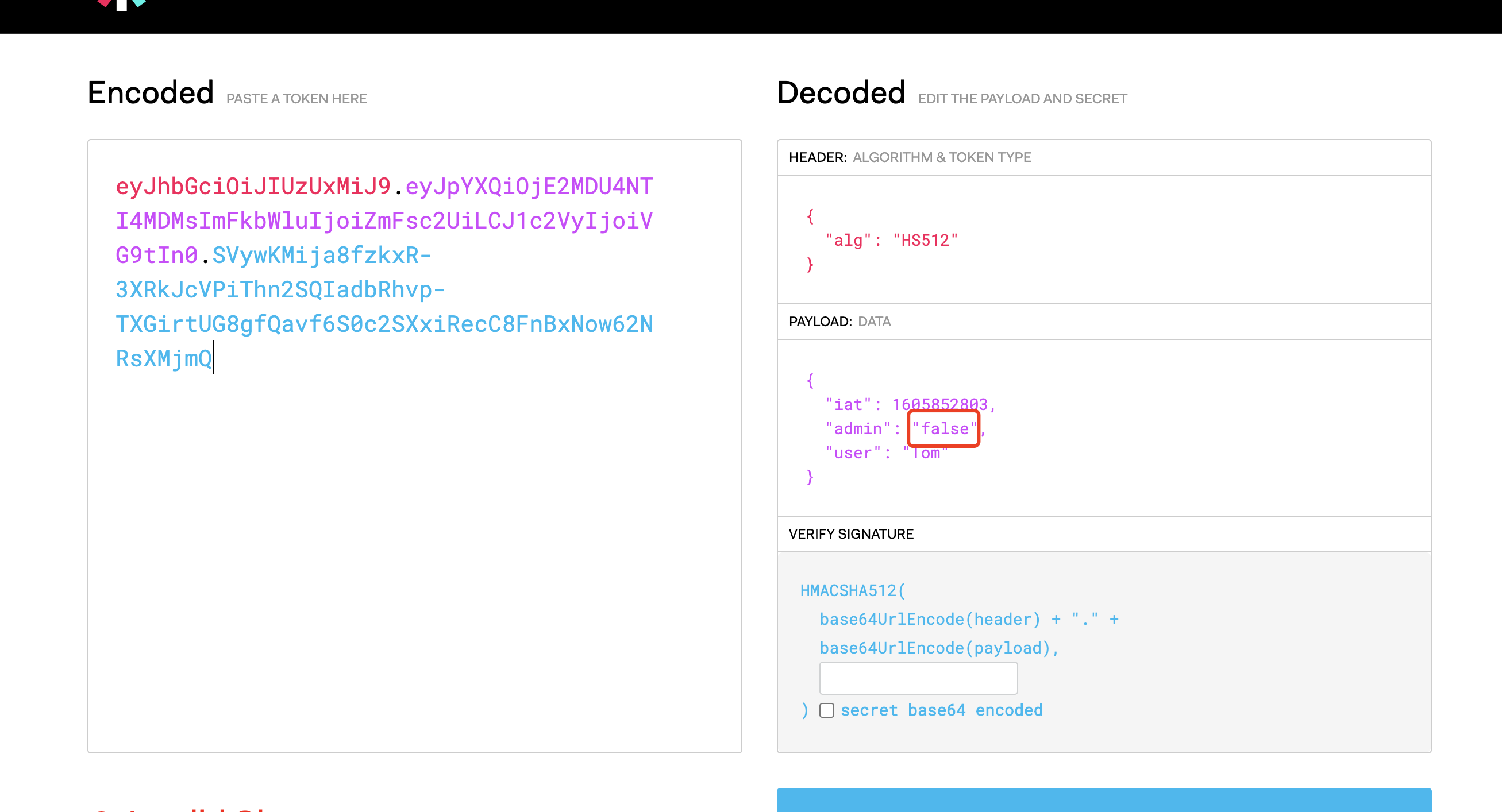Viewport: 1502px width, 812px height.
Task: Click the "Tom" user value in payload
Action: [x=926, y=453]
